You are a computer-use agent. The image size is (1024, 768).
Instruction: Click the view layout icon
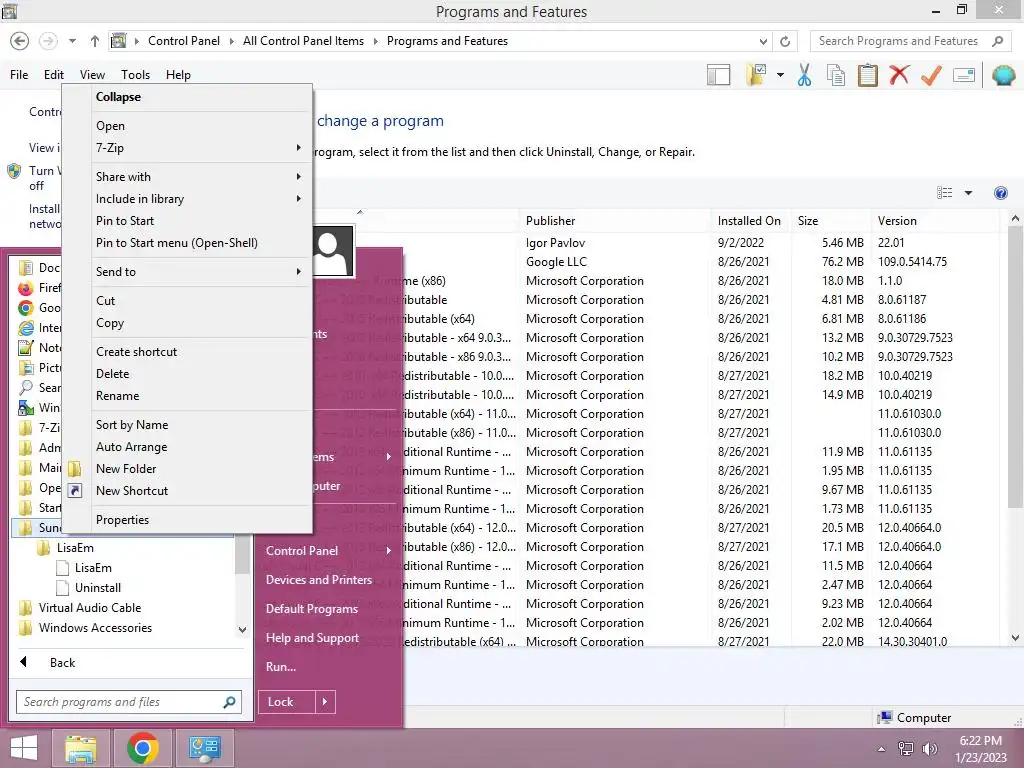(x=944, y=193)
